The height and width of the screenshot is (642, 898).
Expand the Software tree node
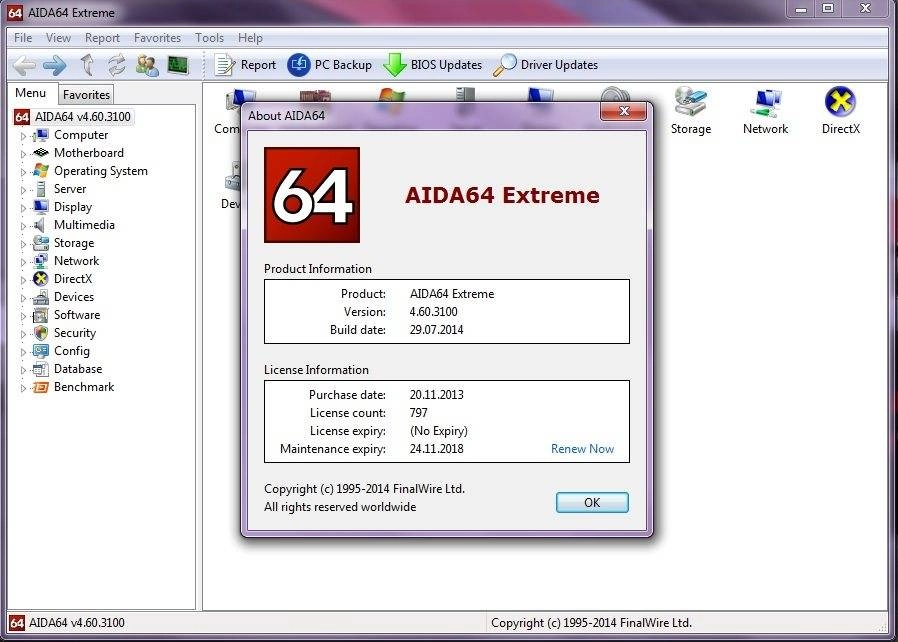[23, 316]
